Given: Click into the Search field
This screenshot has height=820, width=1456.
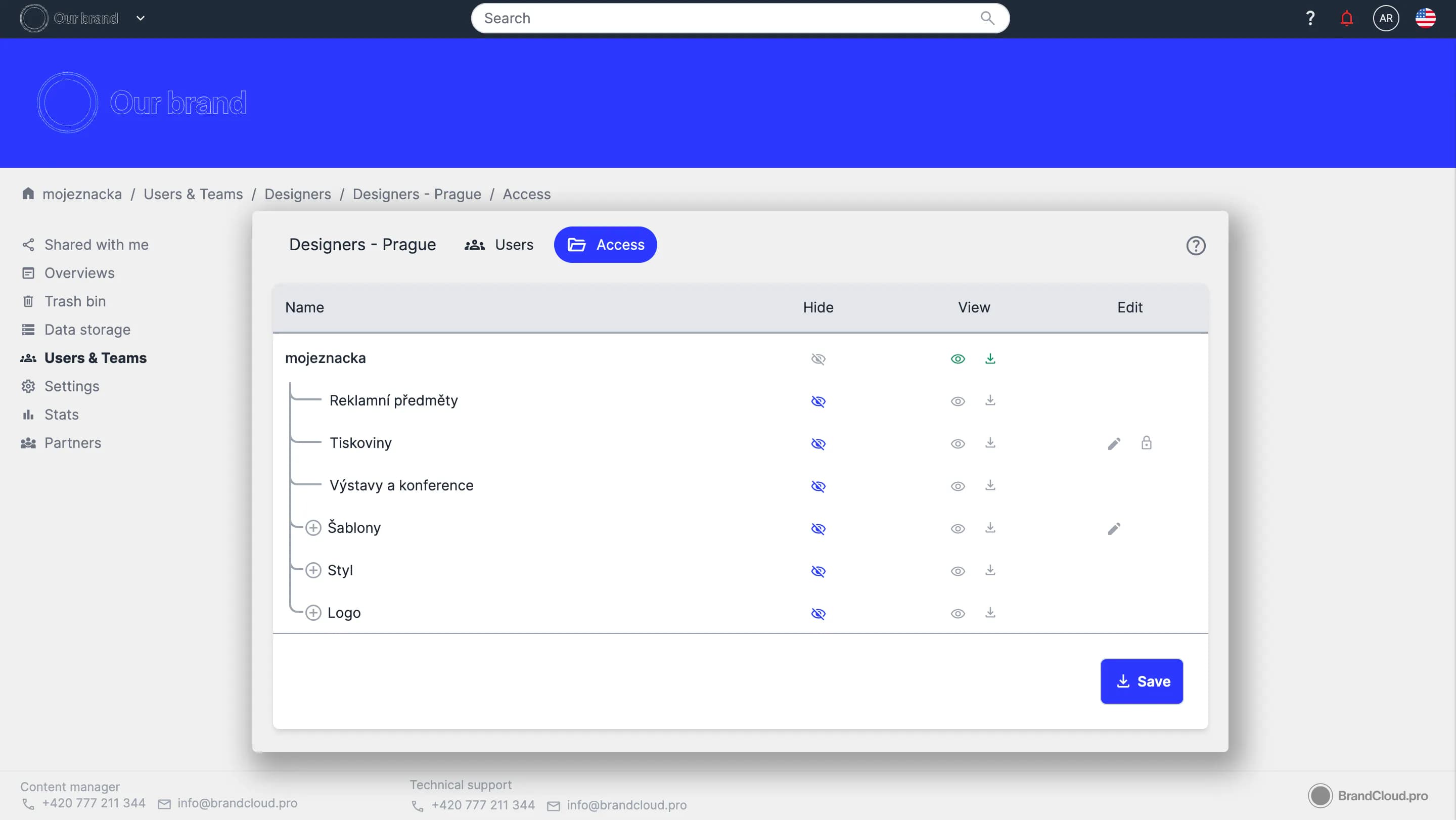Looking at the screenshot, I should point(723,19).
